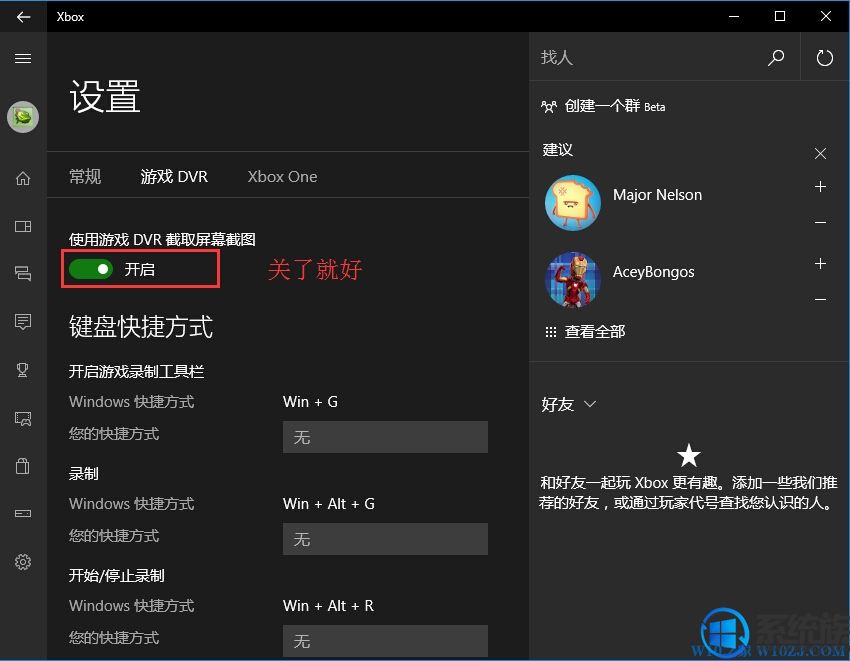Expand the friends filter dropdown
Viewport: 850px width, 661px height.
click(590, 404)
